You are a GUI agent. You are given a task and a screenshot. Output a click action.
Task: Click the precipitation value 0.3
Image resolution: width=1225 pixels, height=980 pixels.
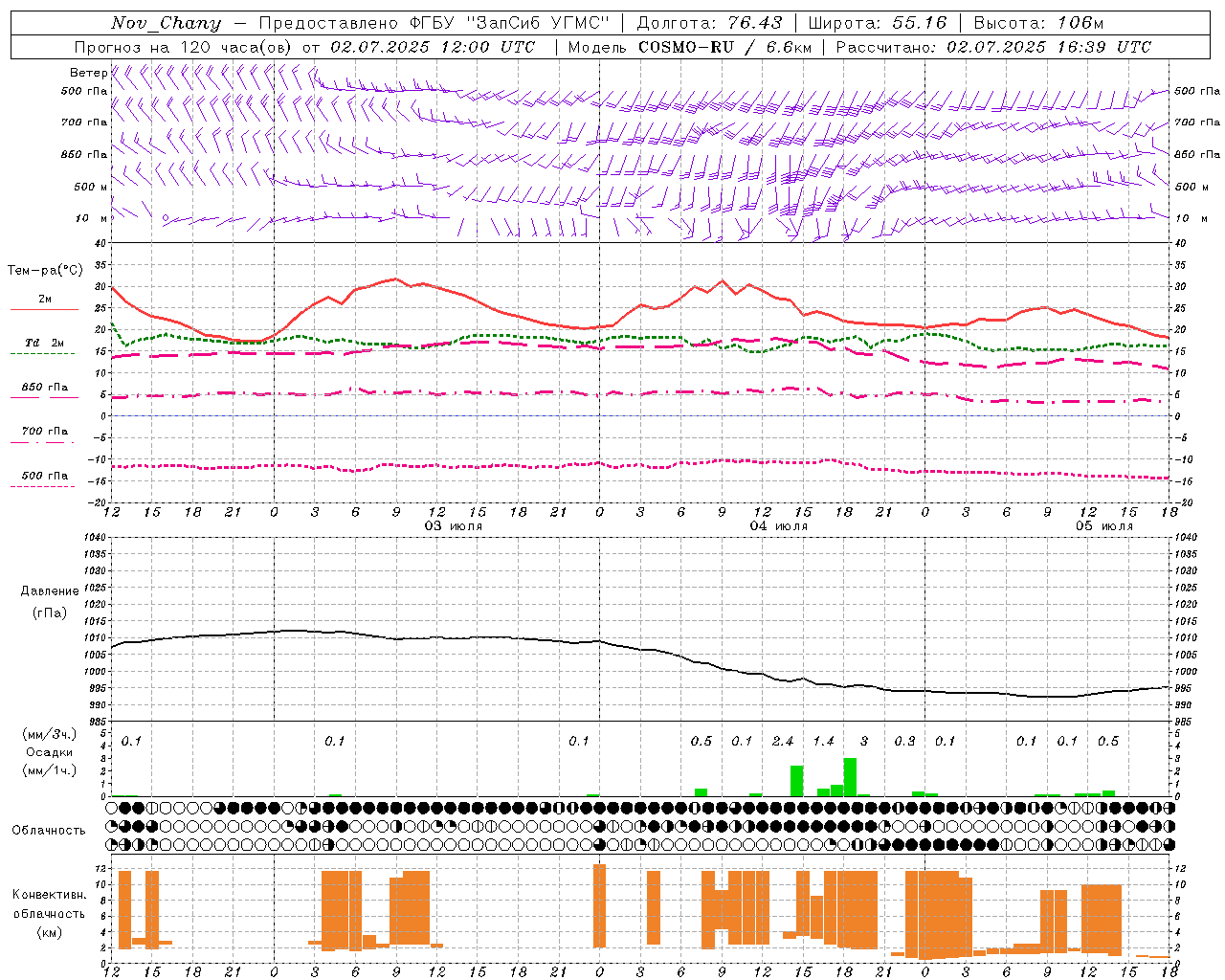(904, 742)
